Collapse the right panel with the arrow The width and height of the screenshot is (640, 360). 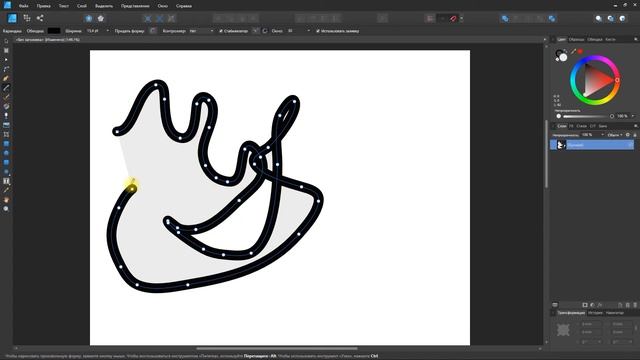545,40
